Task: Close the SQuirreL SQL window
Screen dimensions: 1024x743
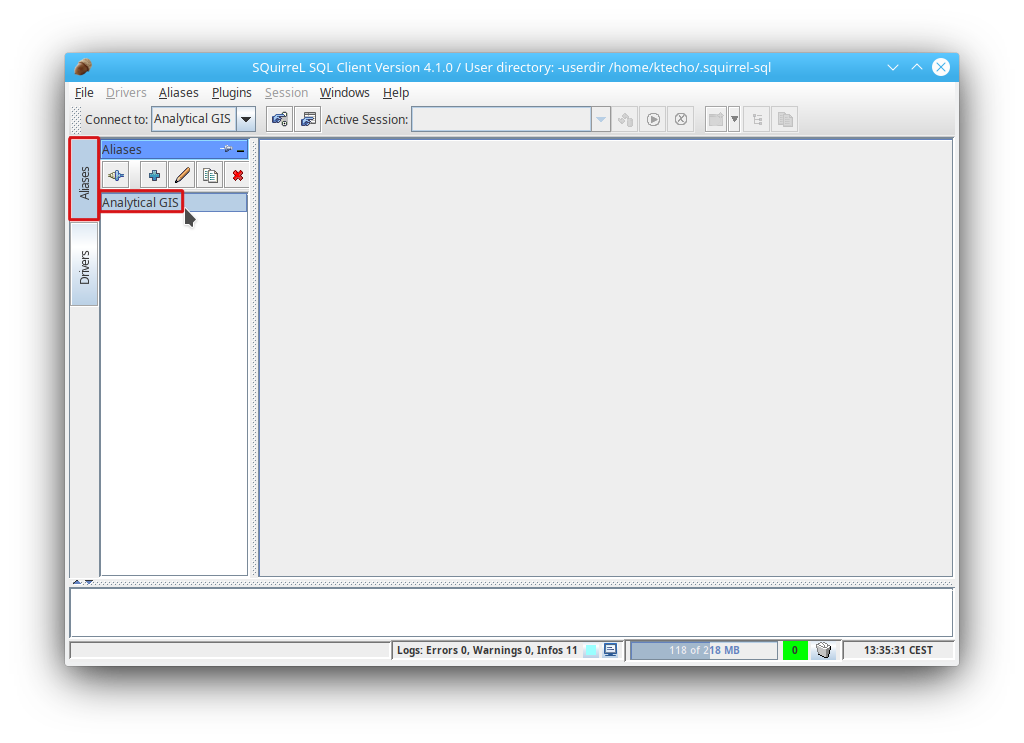Action: click(940, 67)
